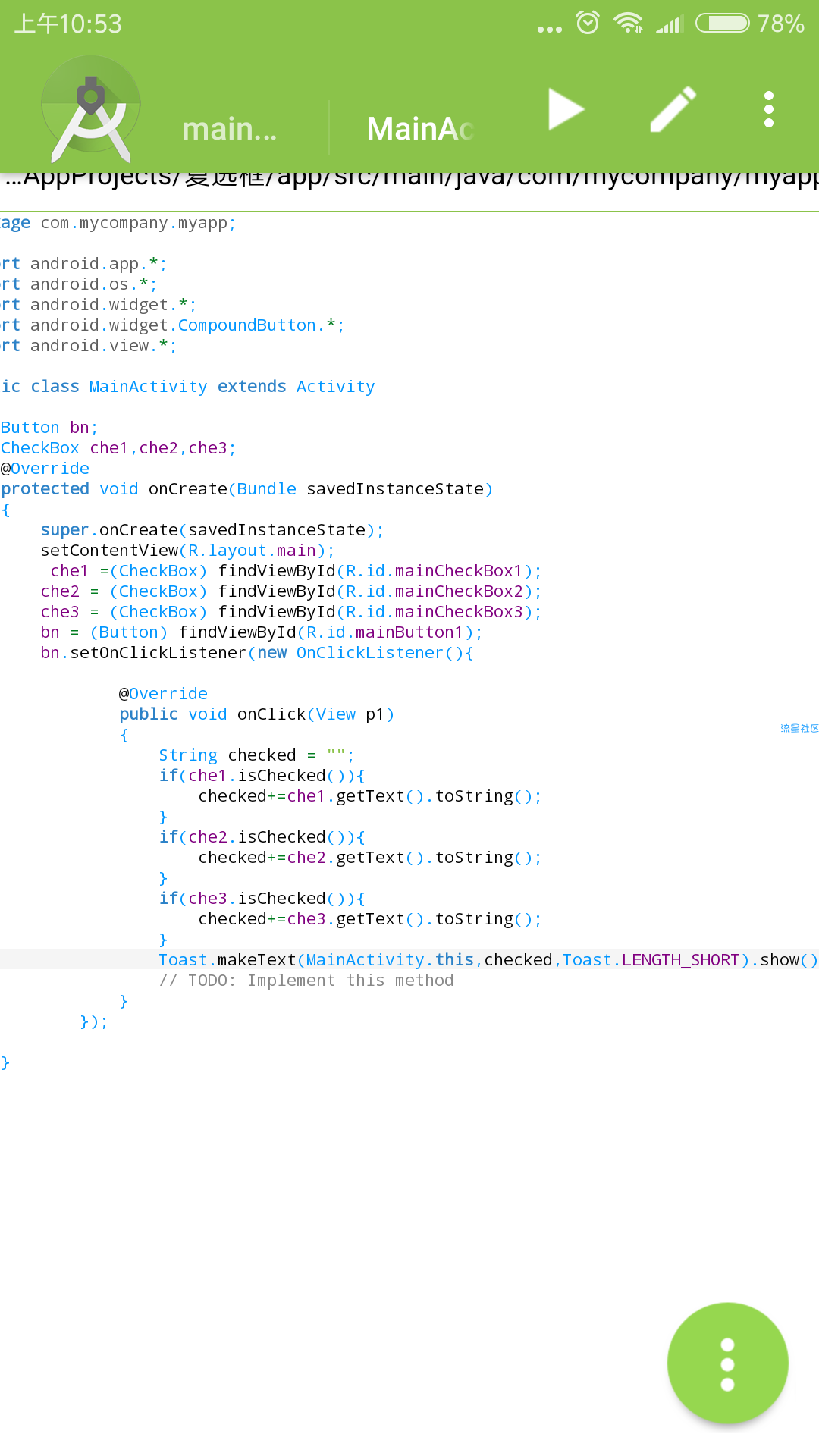Tap the Wi-Fi status icon
Screen dimensions: 819x1456
[x=628, y=24]
